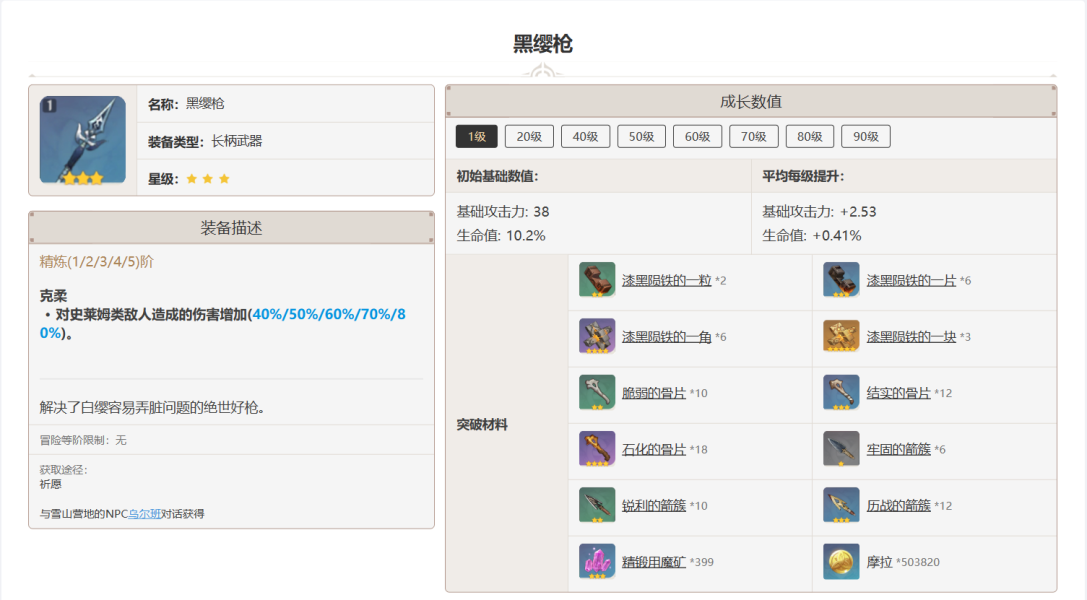Viewport: 1087px width, 600px height.
Task: Click the 漆黑陨铁的一粒 material icon
Action: (597, 280)
